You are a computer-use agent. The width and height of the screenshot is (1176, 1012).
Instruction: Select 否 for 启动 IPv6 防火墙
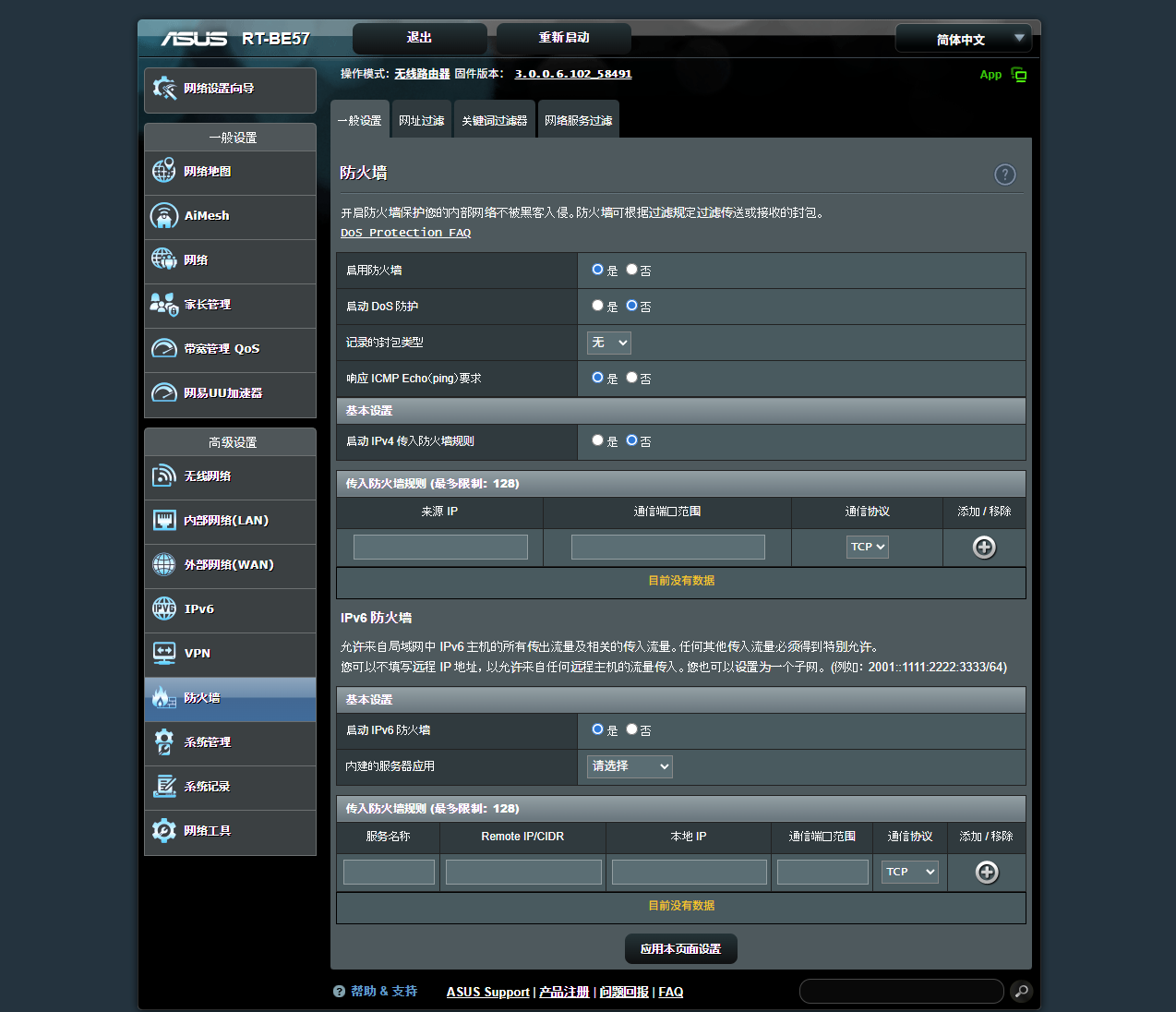631,729
